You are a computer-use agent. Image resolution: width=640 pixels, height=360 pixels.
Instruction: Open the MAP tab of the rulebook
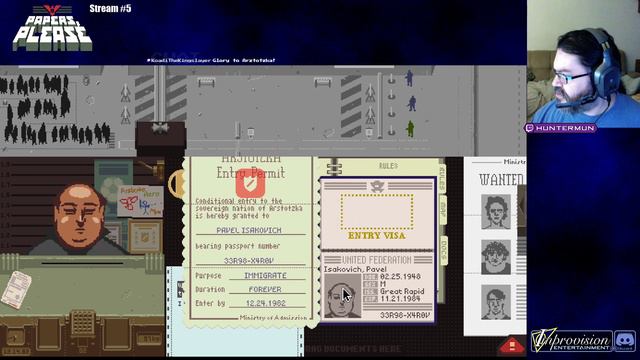pyautogui.click(x=443, y=209)
